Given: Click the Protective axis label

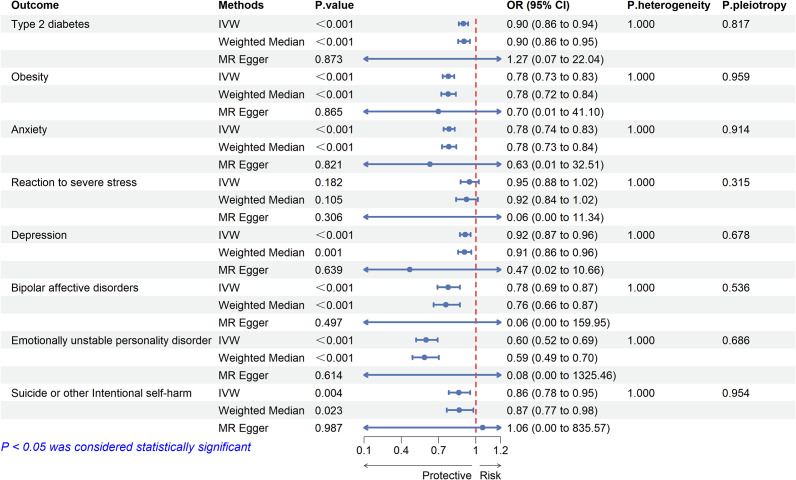Looking at the screenshot, I should [447, 475].
